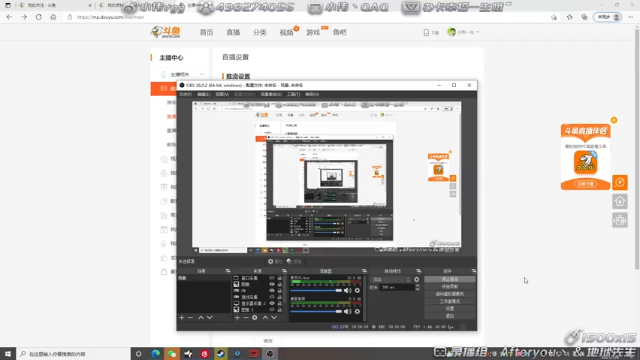Screen dimensions: 640x360
Task: Move scene down with arrow in Scenes dock
Action: pos(209,318)
